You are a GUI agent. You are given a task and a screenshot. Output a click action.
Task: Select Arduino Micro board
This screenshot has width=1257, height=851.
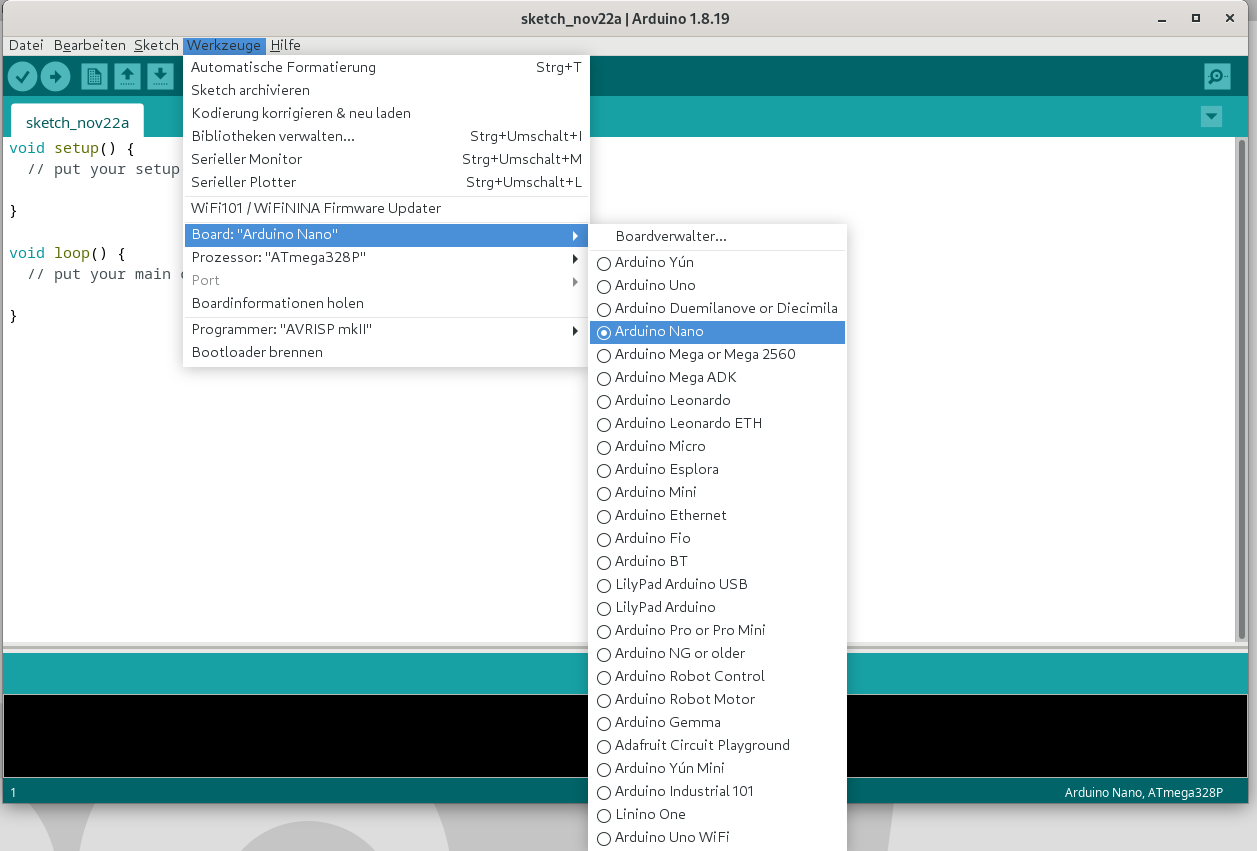pos(718,446)
